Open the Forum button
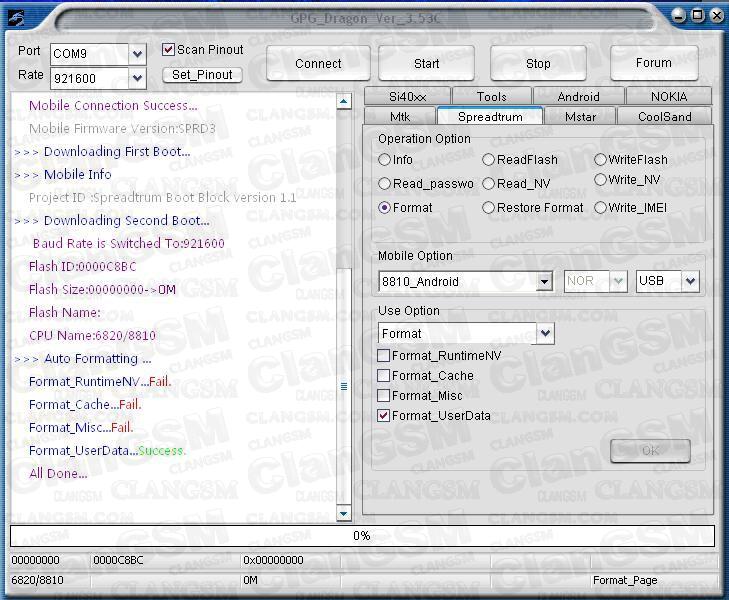This screenshot has height=600, width=729. (x=654, y=63)
